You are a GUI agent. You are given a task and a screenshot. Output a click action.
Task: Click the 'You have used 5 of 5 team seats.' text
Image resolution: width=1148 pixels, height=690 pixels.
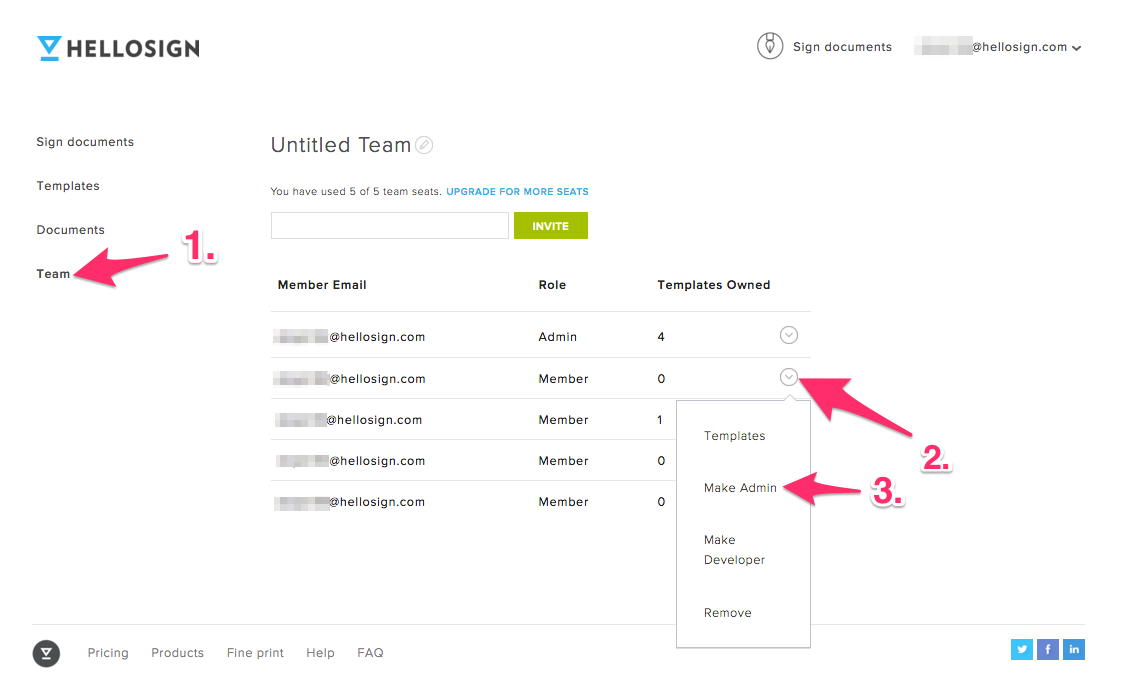[x=356, y=192]
